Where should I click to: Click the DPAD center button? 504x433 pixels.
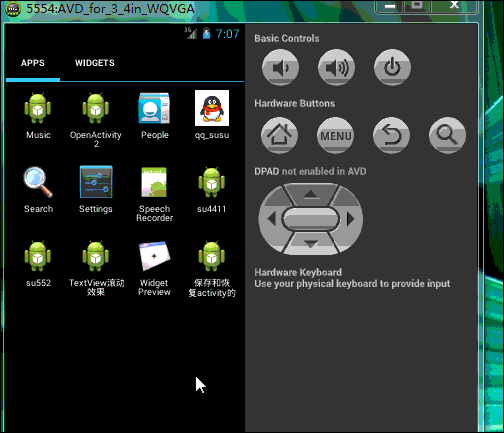coord(311,219)
